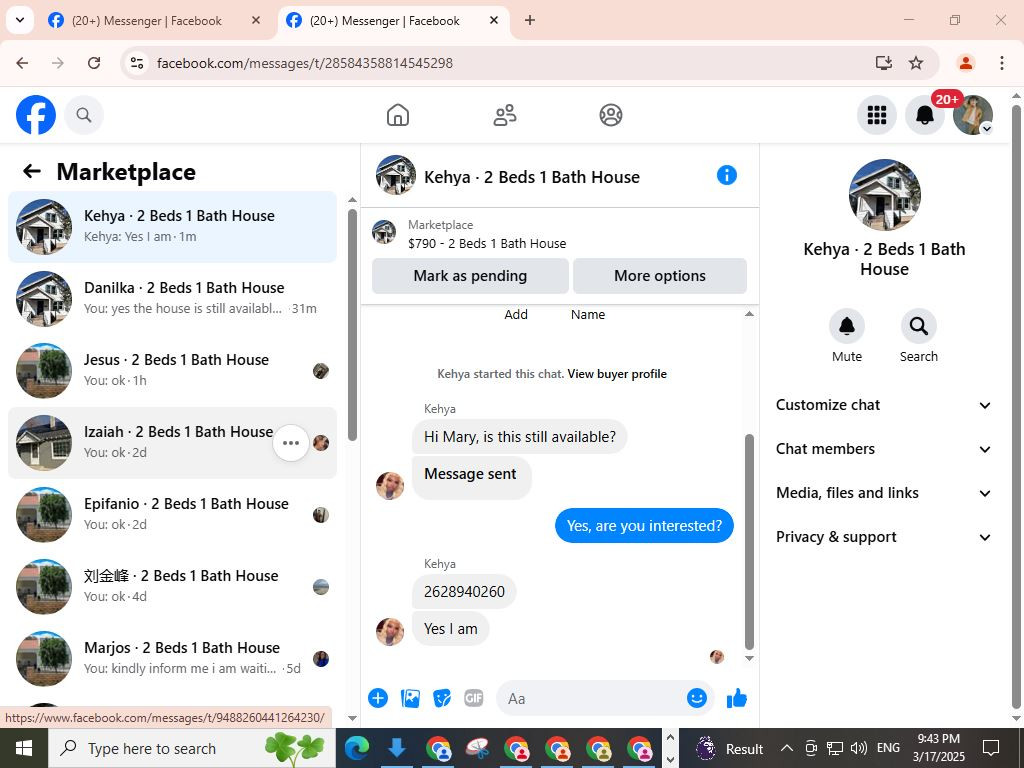Click the More options button

click(x=660, y=276)
